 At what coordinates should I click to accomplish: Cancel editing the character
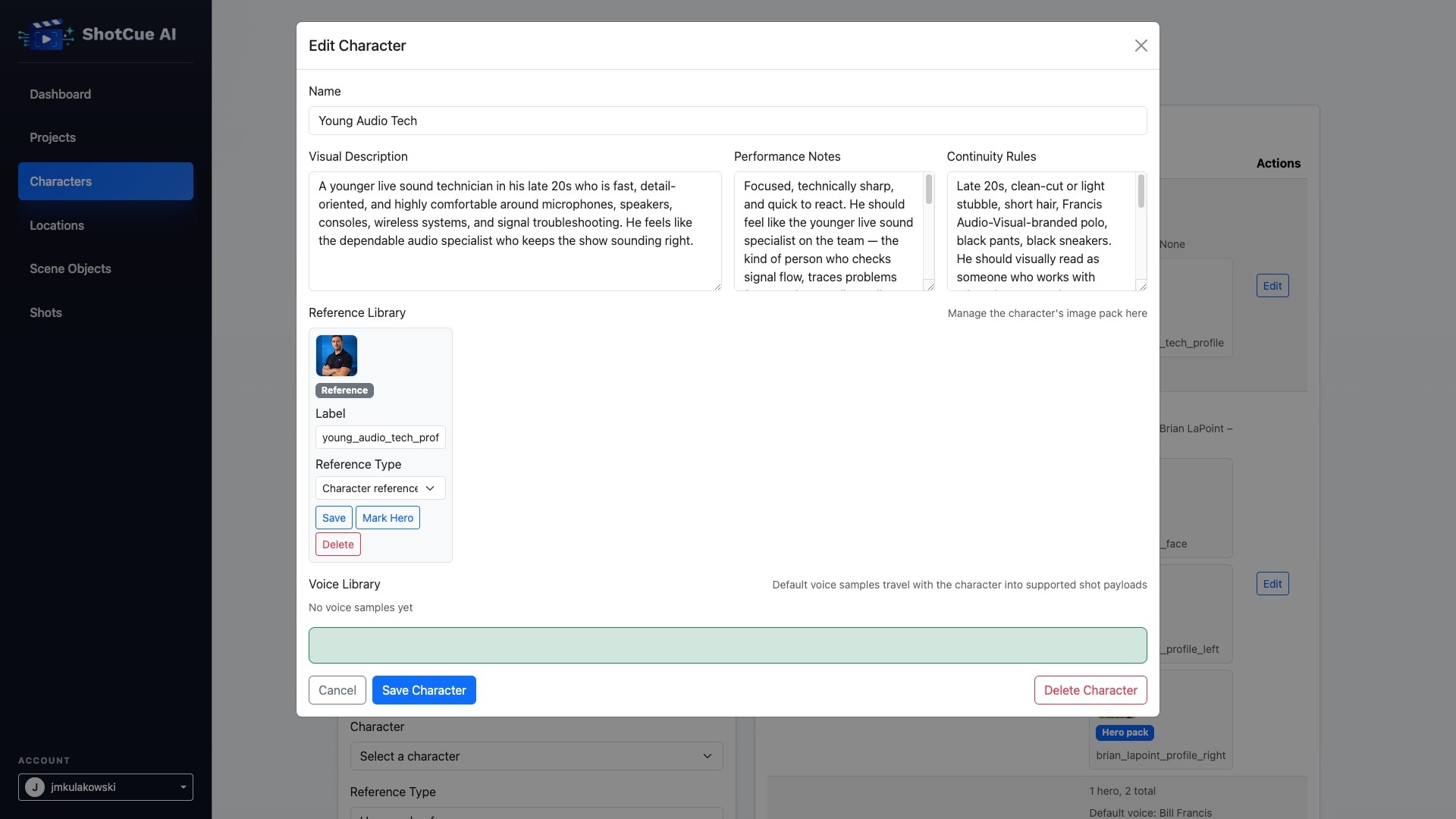click(x=337, y=690)
